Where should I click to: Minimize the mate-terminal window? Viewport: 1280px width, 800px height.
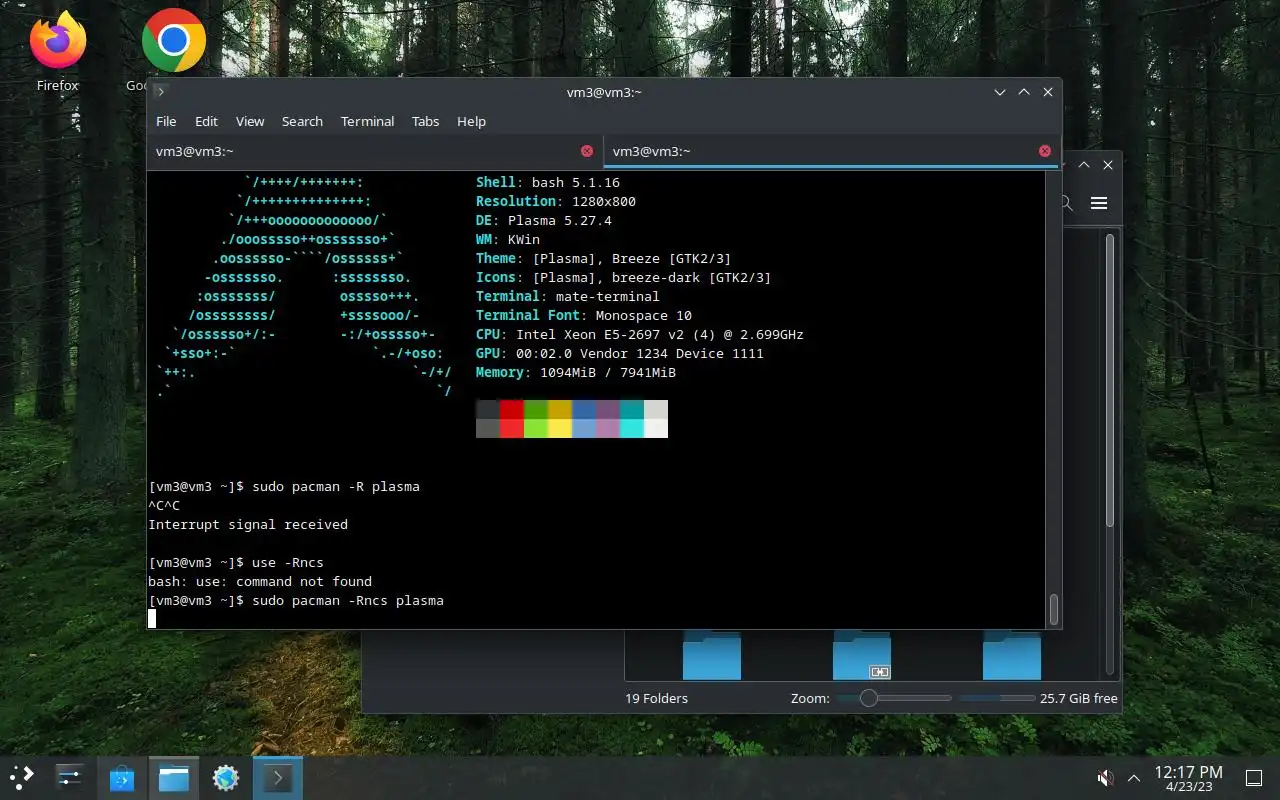[x=1000, y=92]
